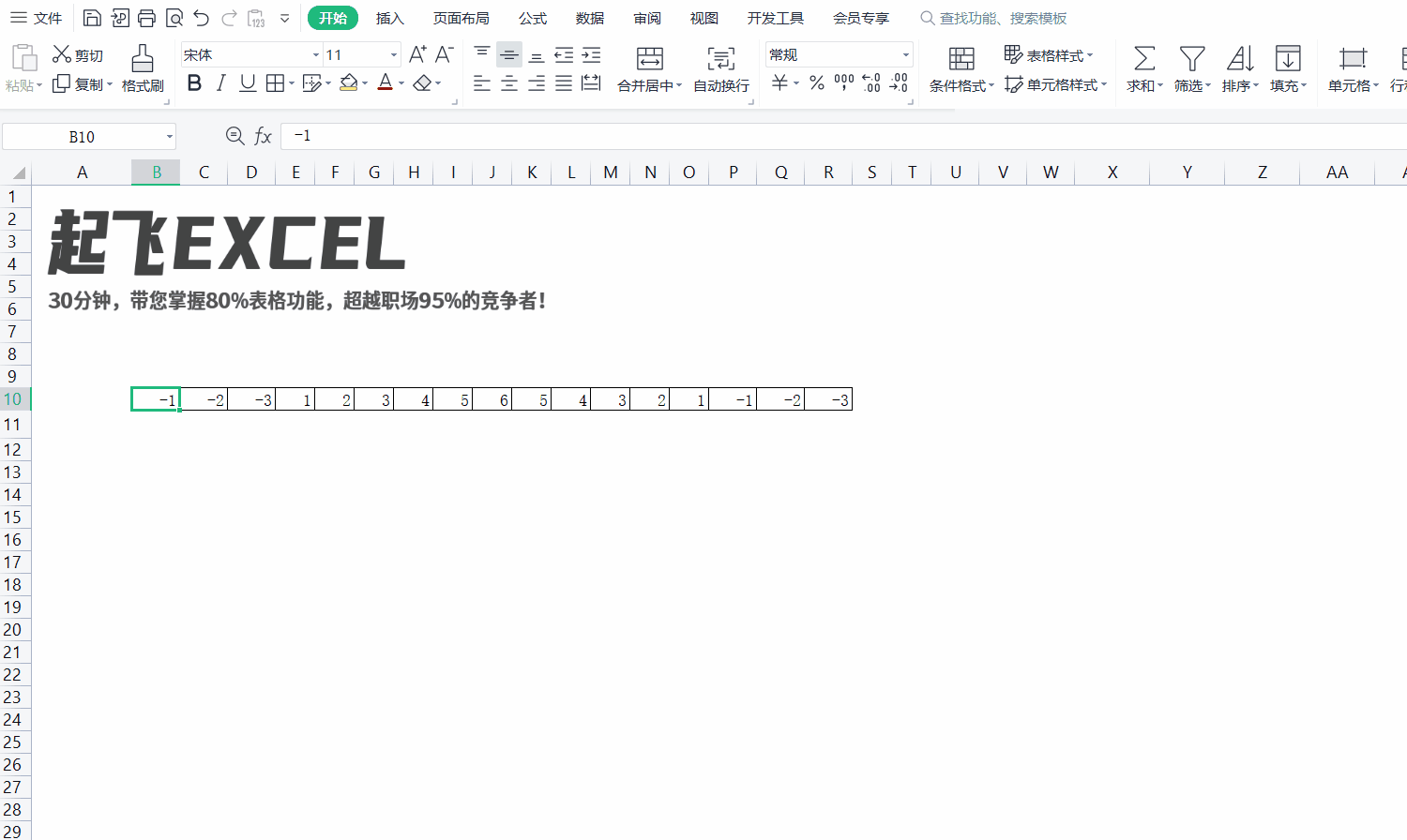Click the Fill (填充) icon
Viewport: 1407px width, 840px height.
pyautogui.click(x=1288, y=58)
